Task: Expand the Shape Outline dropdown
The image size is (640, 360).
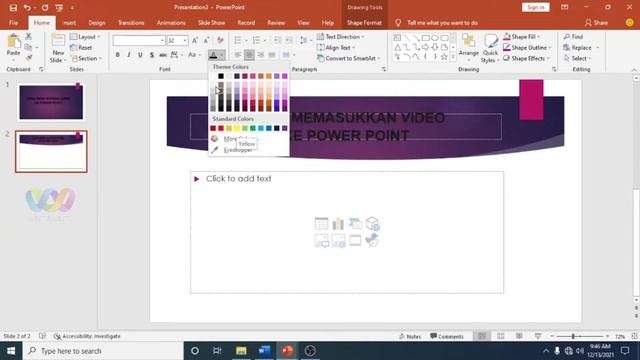Action: [527, 48]
